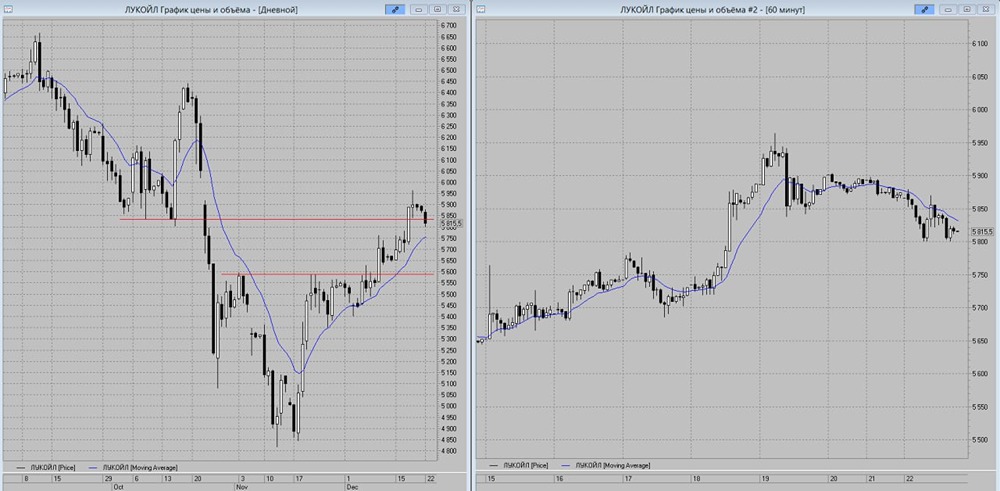Minimize the Дневной chart window
Screen dimensions: 1000x491
(x=418, y=9)
